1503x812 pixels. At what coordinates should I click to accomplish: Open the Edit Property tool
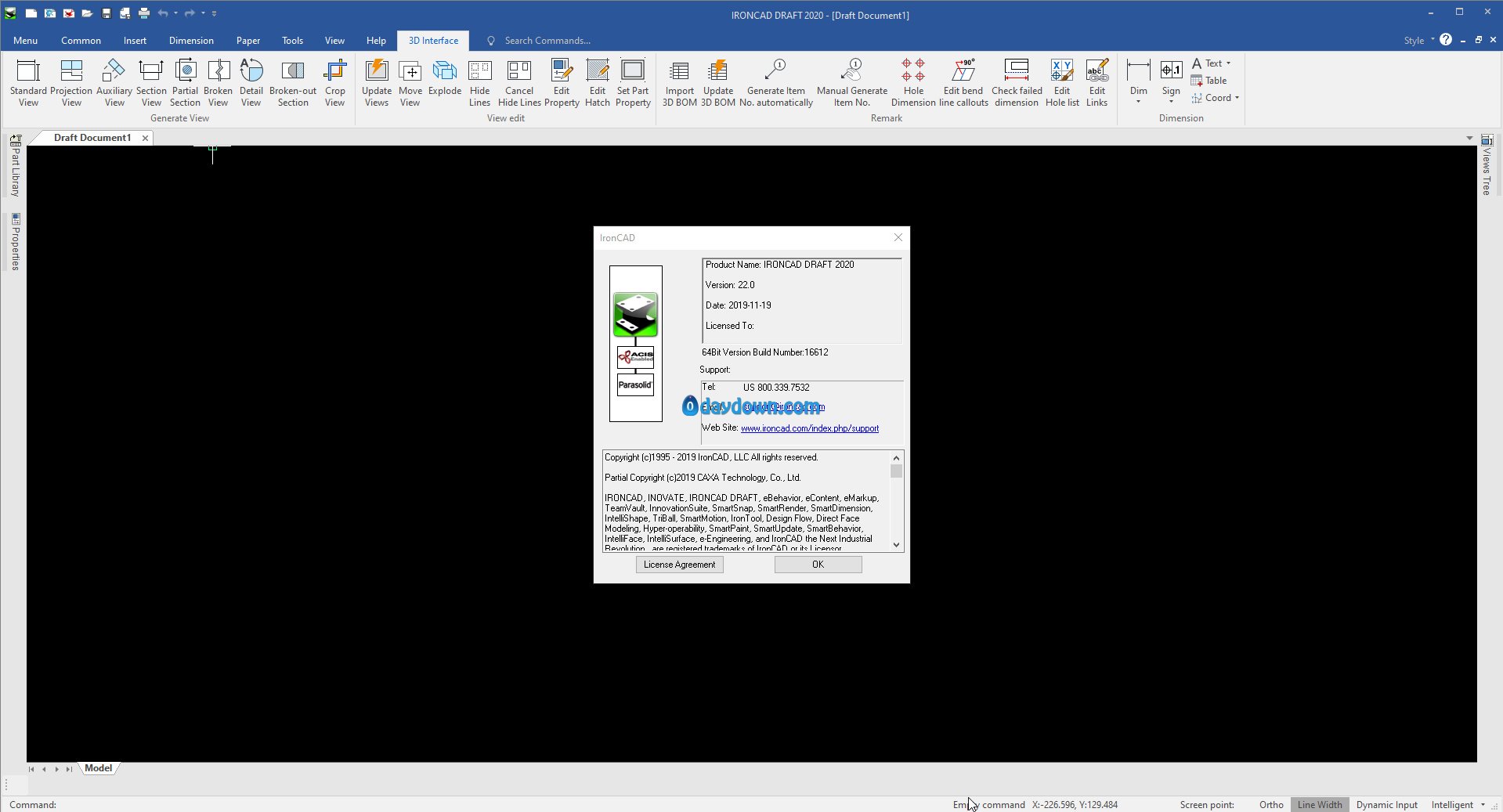[562, 82]
